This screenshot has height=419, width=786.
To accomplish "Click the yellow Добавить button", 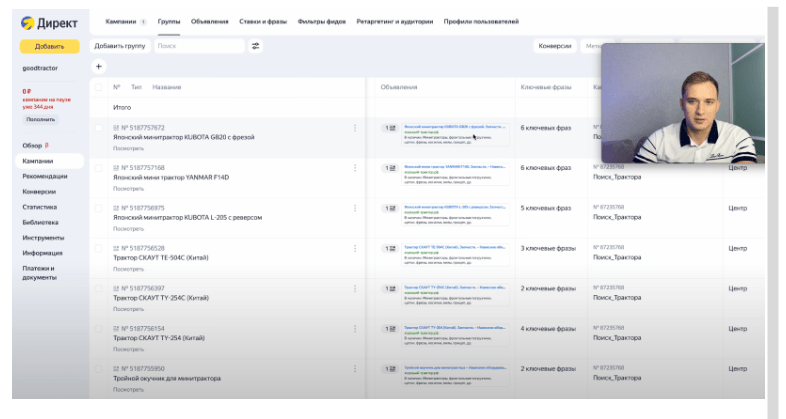I will pyautogui.click(x=50, y=46).
